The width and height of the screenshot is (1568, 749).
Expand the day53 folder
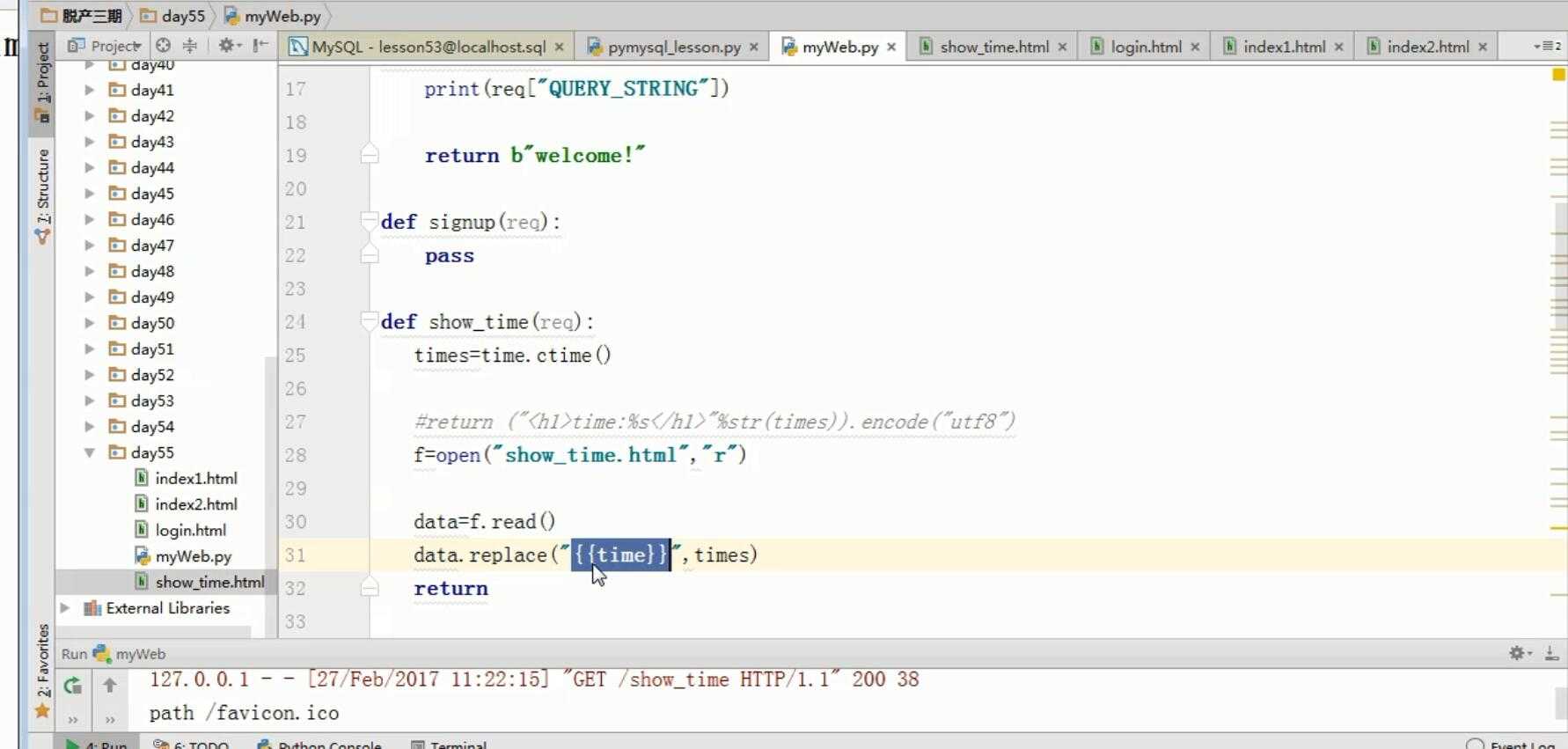[x=89, y=400]
